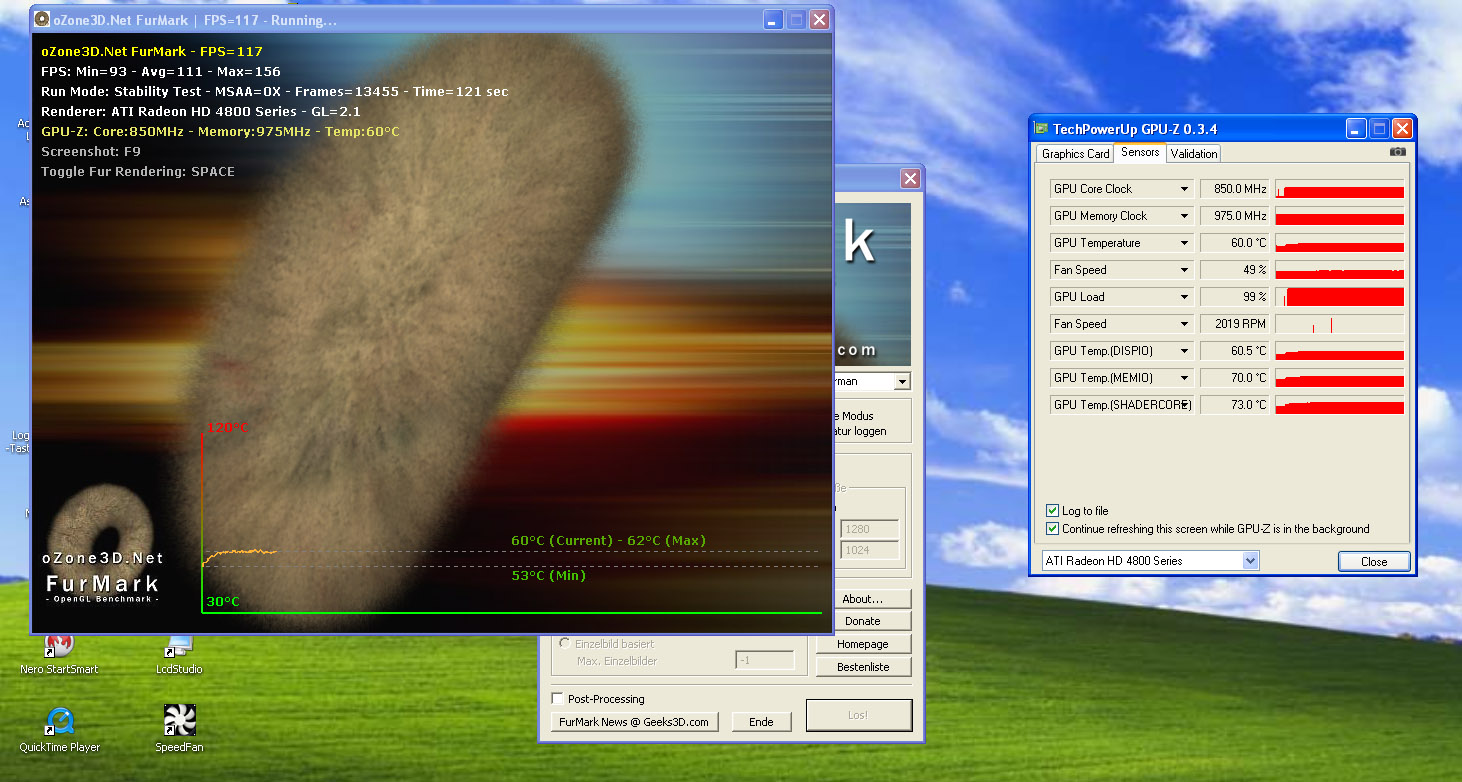
Task: Click the resolution height field showing 1024
Action: pos(869,550)
